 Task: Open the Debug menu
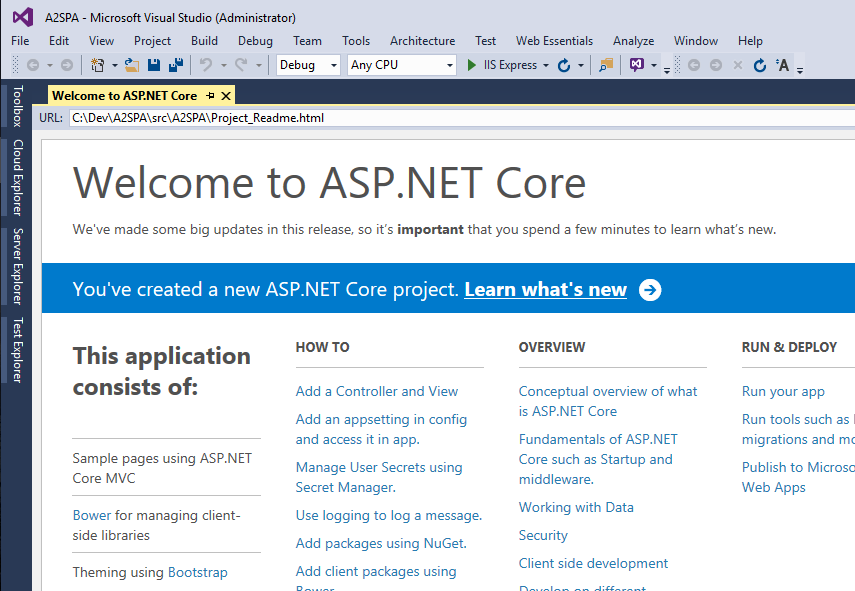click(255, 41)
